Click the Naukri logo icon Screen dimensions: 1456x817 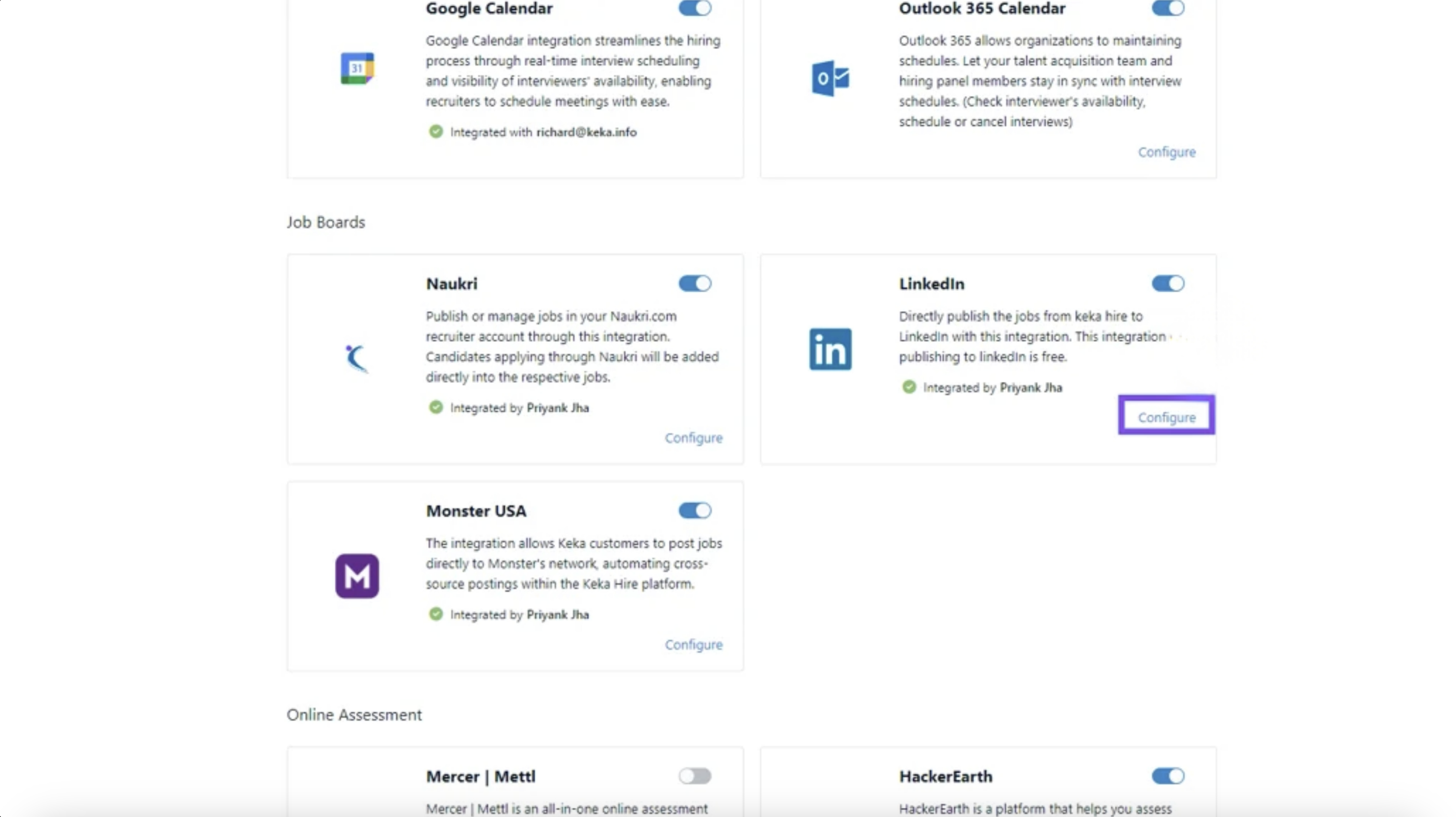[357, 359]
